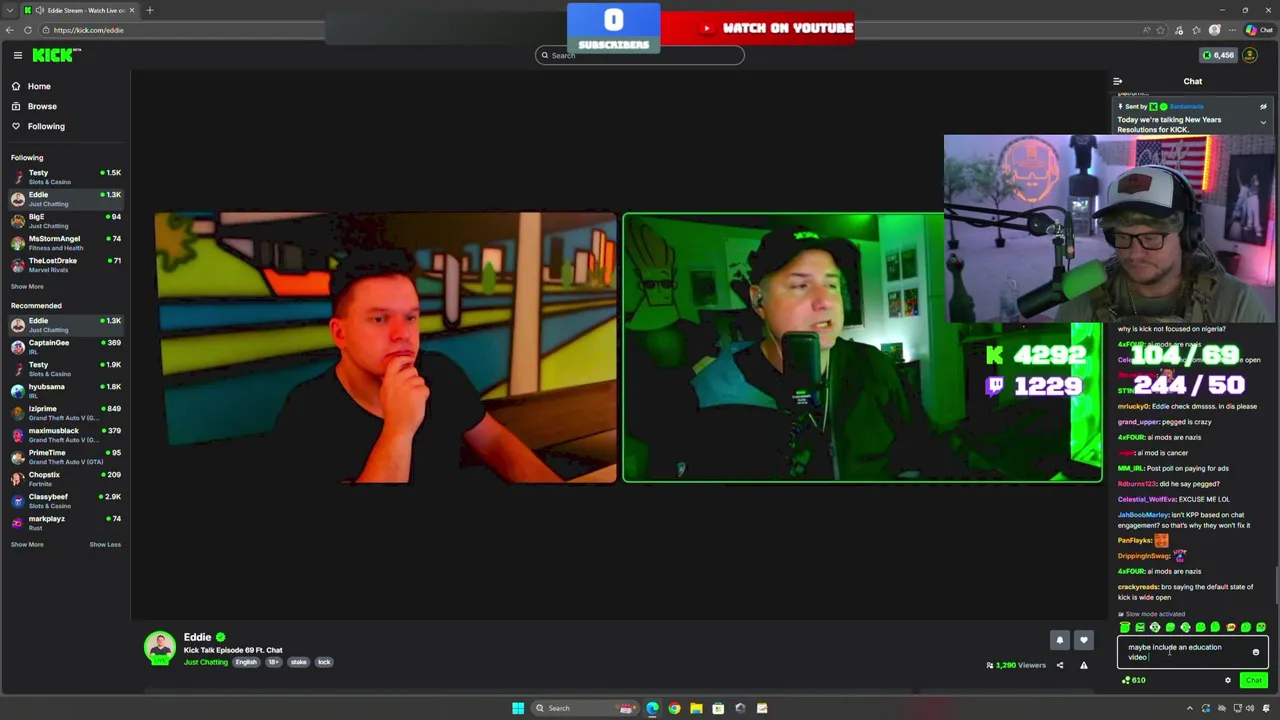Open browser profile avatar
The height and width of the screenshot is (720, 1280).
click(1215, 30)
